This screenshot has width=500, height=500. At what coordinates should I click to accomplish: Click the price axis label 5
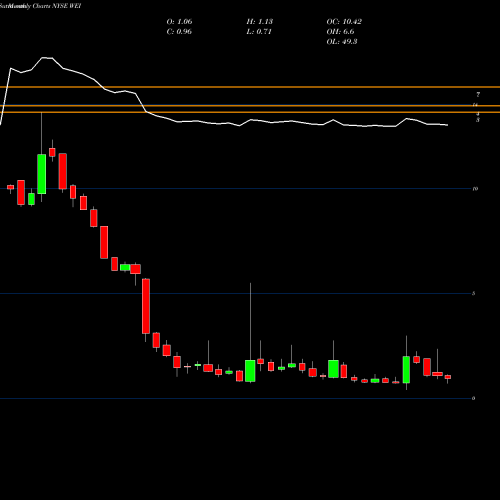pos(474,293)
